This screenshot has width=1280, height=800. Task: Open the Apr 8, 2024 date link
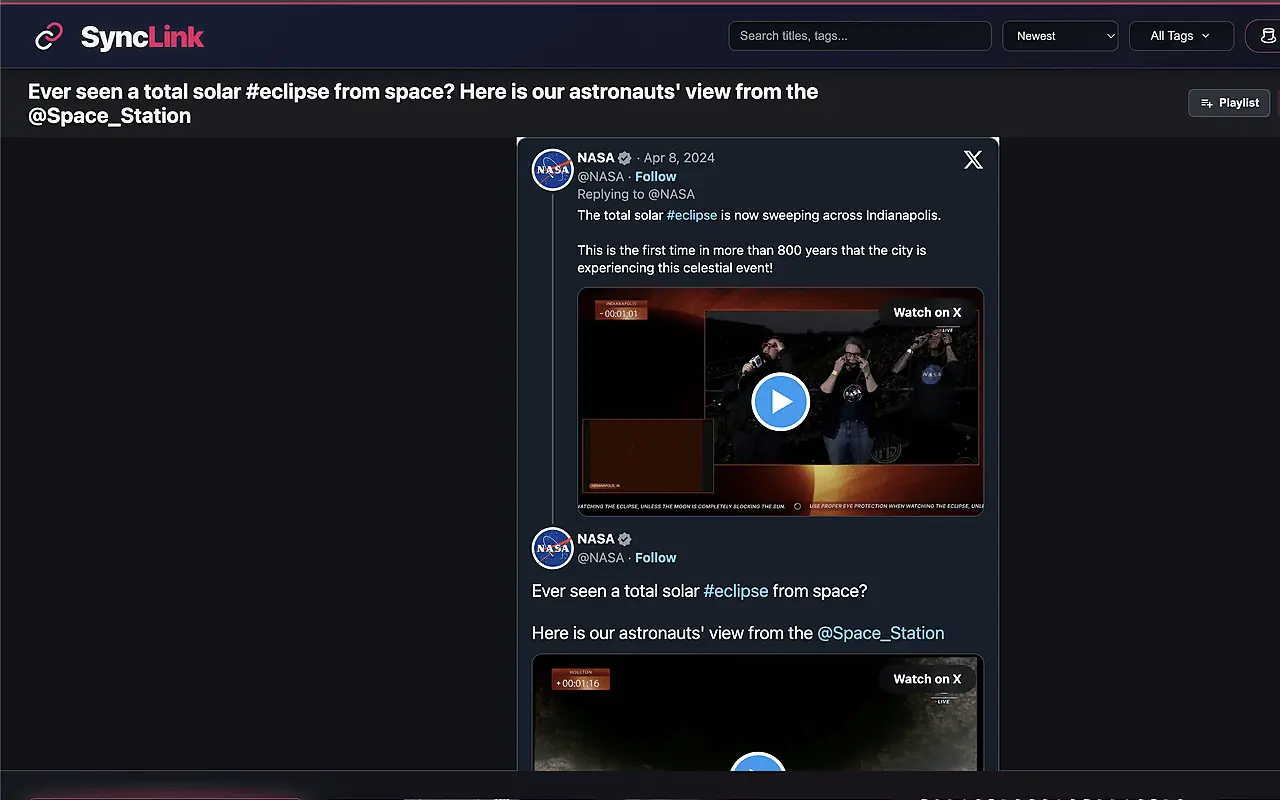pos(679,158)
